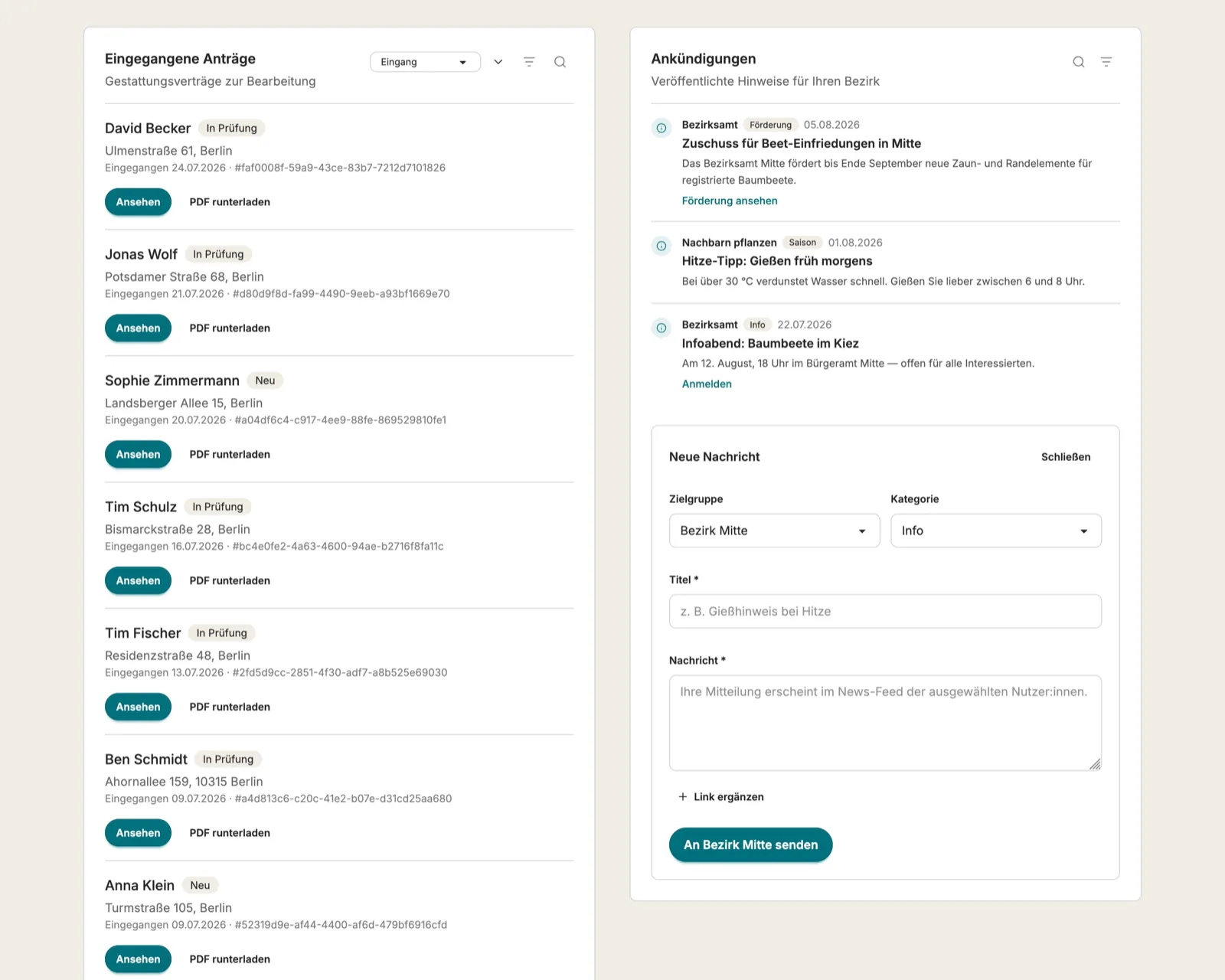The image size is (1225, 980).
Task: Download PDF for Tim Schulz
Action: [230, 581]
